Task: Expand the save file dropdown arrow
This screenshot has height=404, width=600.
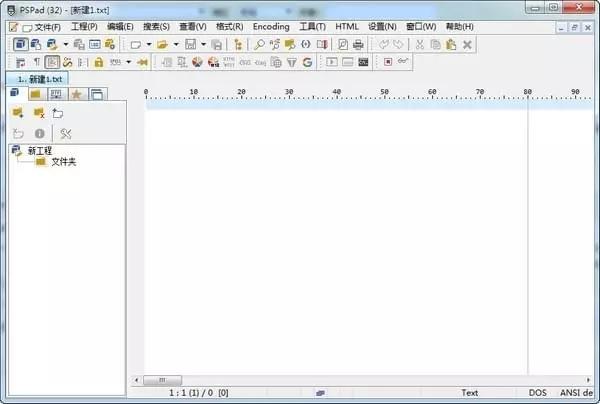Action: point(204,45)
